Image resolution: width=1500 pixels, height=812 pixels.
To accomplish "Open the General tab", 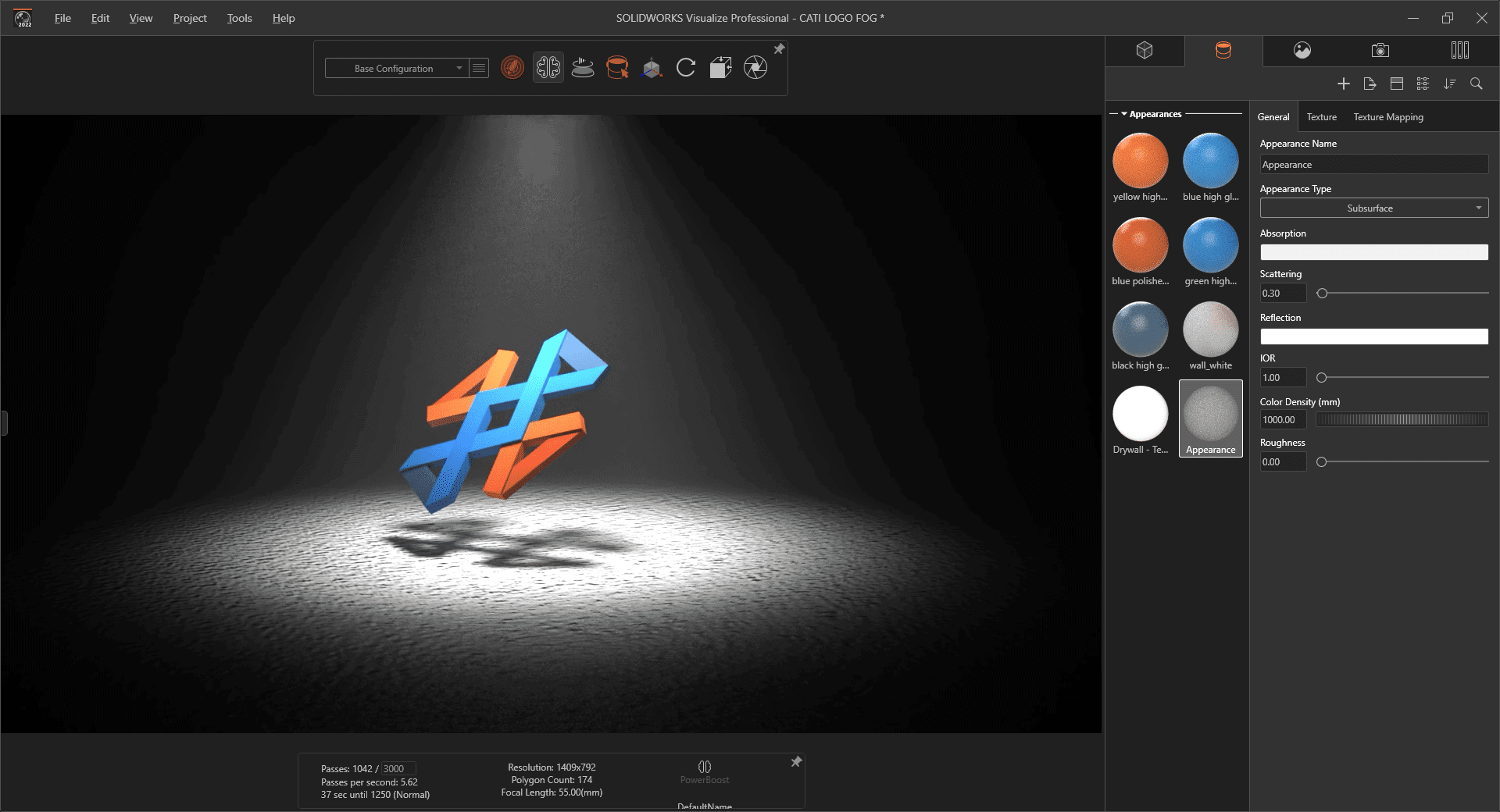I will [x=1273, y=117].
